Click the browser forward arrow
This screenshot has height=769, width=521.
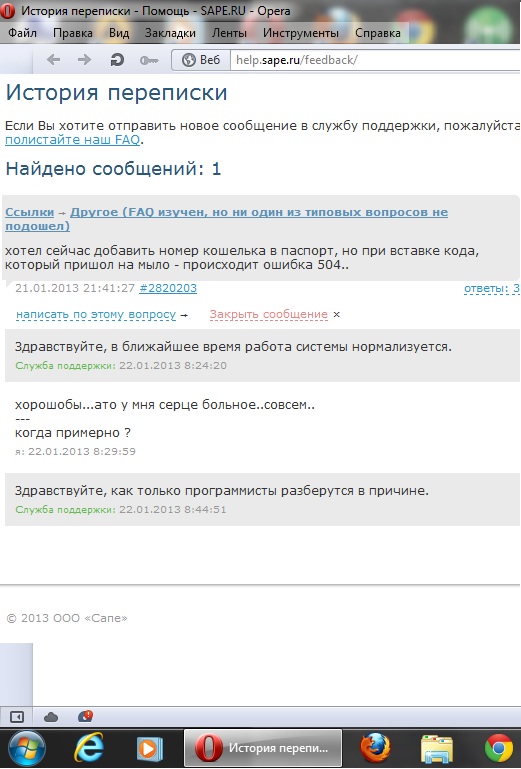pos(84,60)
